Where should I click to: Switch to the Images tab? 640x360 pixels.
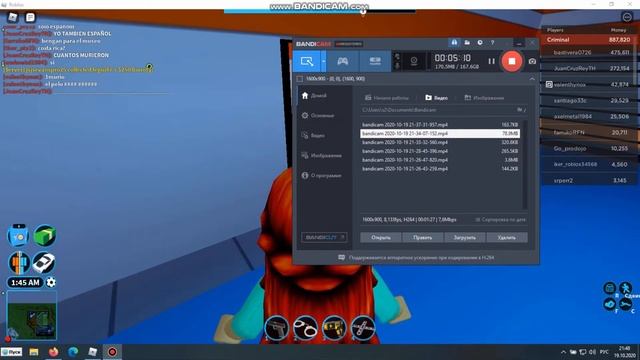click(x=484, y=98)
